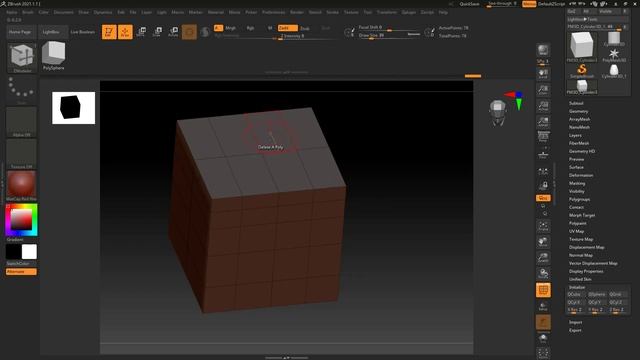Expand the Deformation section
The width and height of the screenshot is (640, 360).
tap(581, 175)
